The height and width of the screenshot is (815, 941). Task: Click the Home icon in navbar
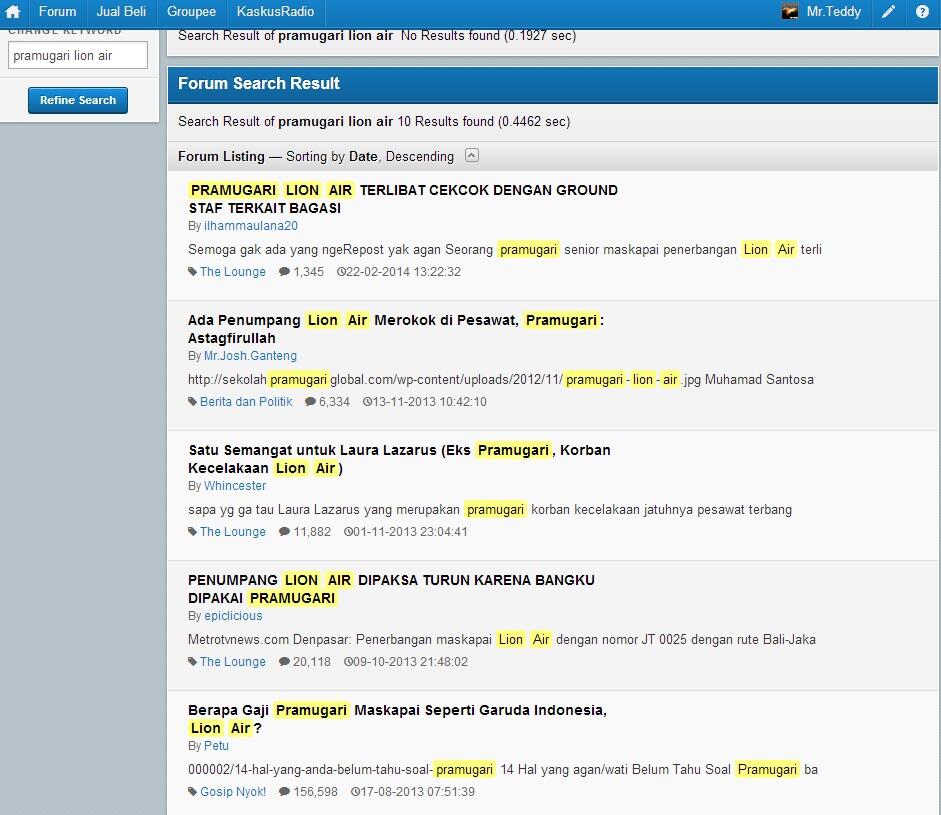[13, 12]
